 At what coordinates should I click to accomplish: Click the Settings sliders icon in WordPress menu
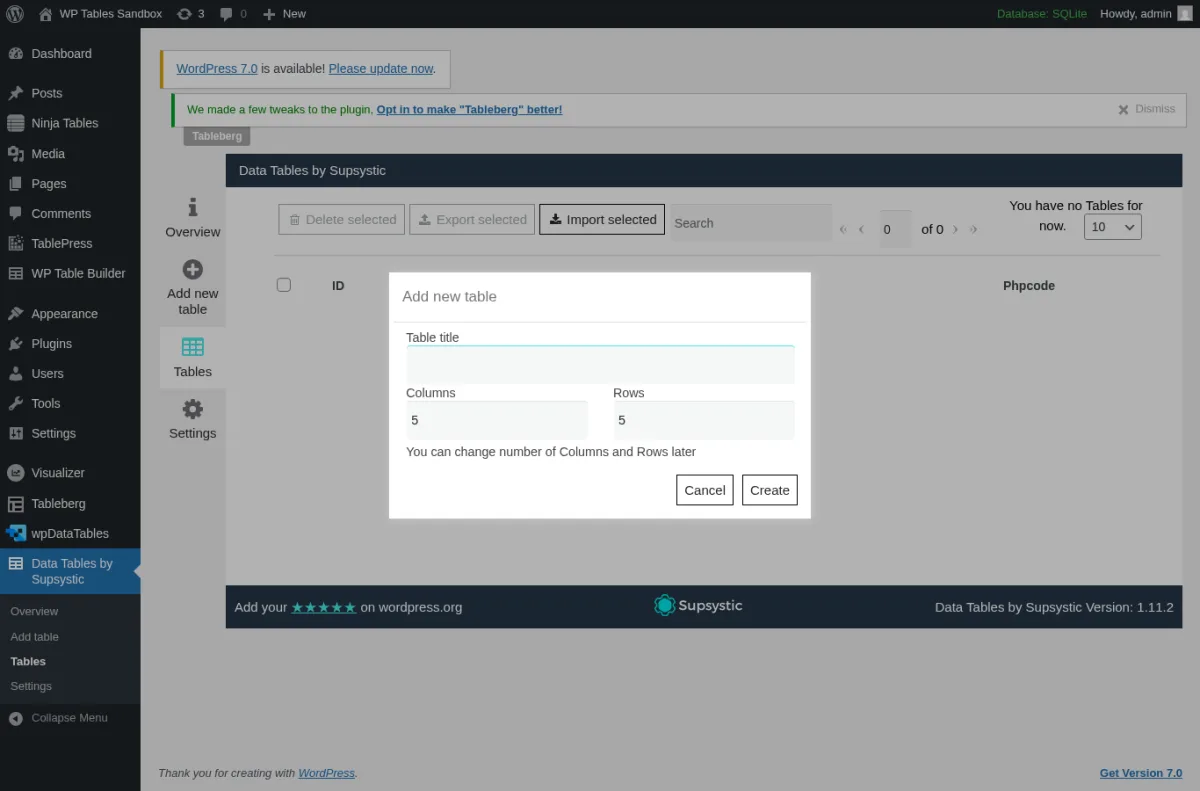pyautogui.click(x=15, y=434)
